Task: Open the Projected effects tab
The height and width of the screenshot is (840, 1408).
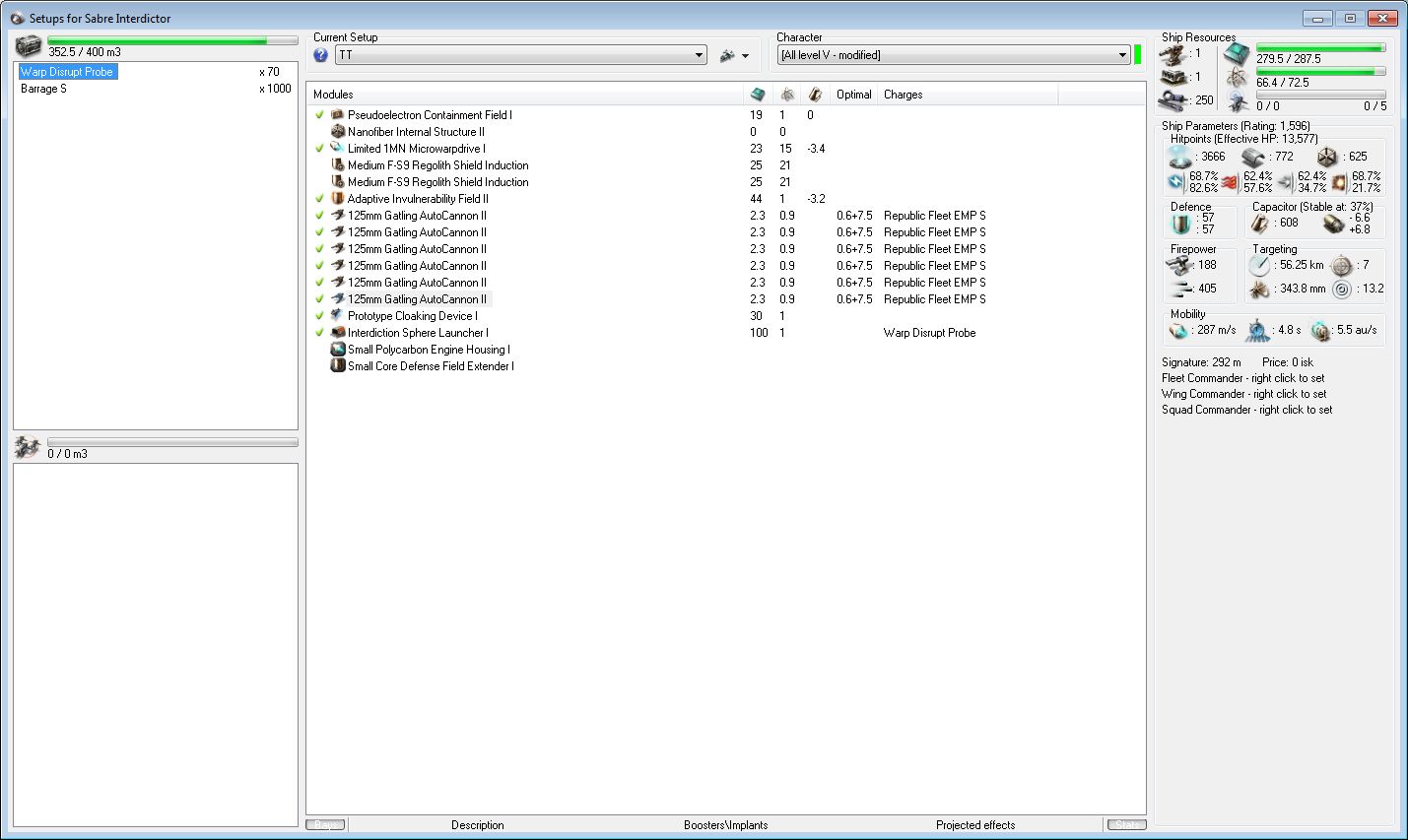Action: (x=975, y=825)
